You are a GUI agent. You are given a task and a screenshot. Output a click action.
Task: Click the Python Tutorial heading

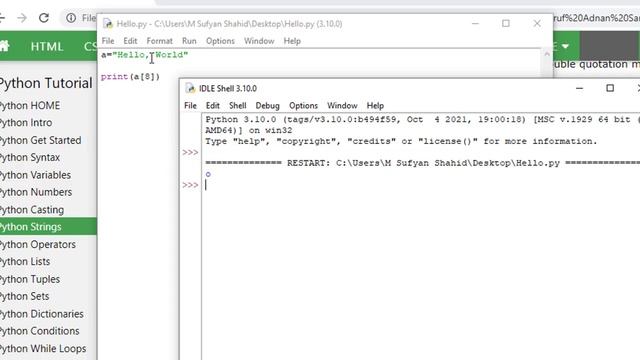click(46, 83)
